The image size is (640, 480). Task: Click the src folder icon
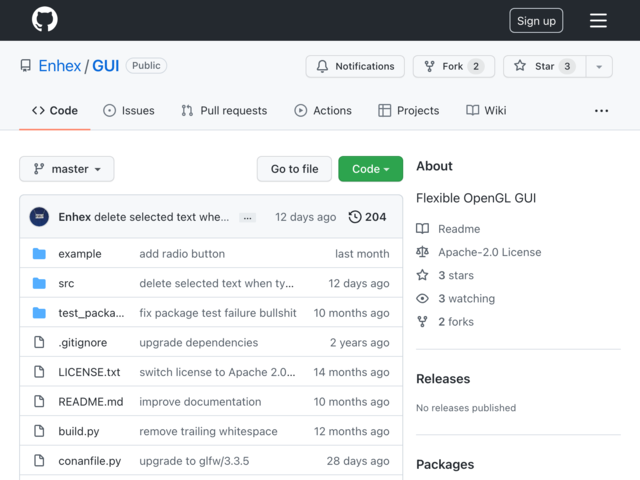click(x=39, y=283)
